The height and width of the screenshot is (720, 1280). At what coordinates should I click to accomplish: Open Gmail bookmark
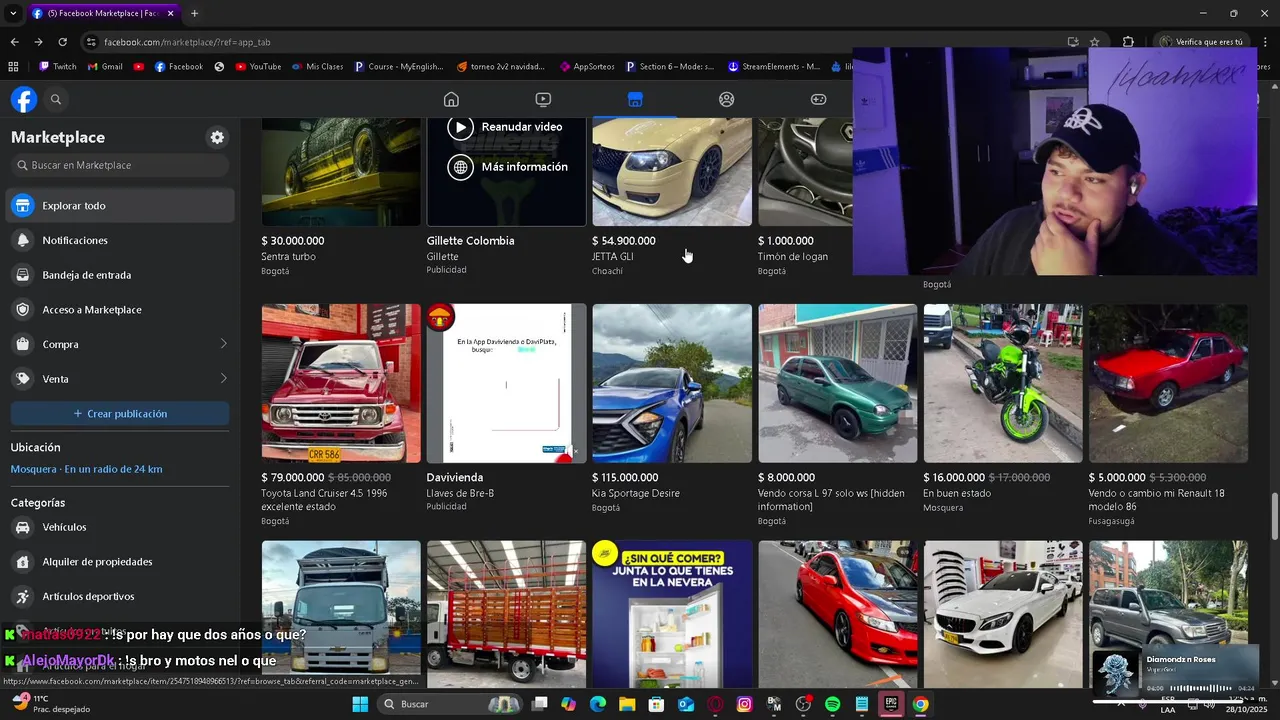click(x=105, y=67)
